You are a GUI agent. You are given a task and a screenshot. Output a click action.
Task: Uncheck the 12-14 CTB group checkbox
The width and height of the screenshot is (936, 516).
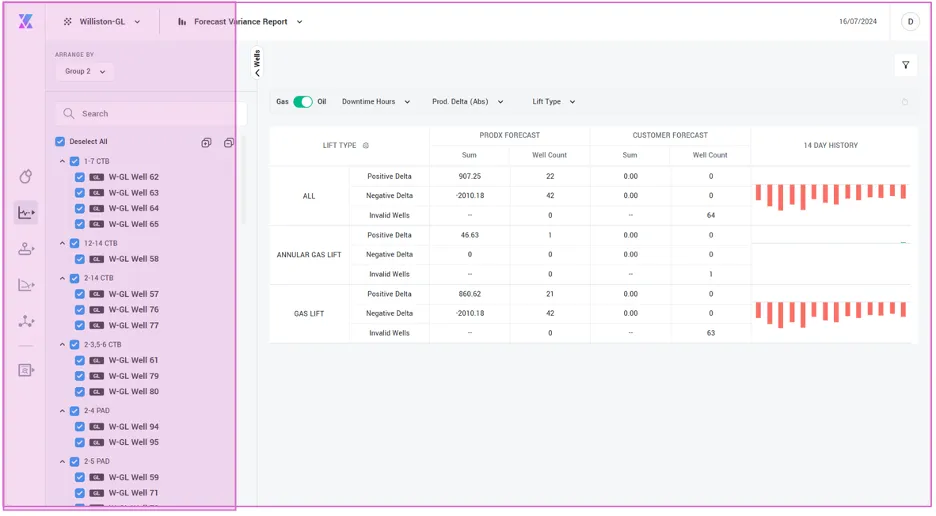tap(75, 243)
